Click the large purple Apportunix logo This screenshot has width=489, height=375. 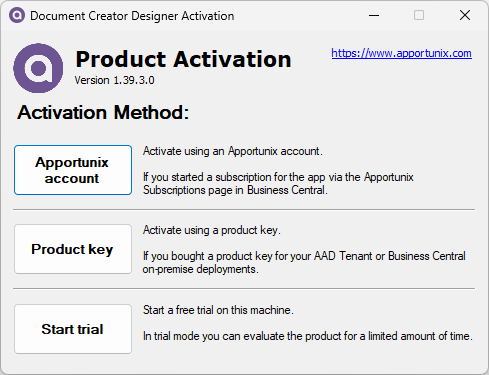pyautogui.click(x=38, y=68)
